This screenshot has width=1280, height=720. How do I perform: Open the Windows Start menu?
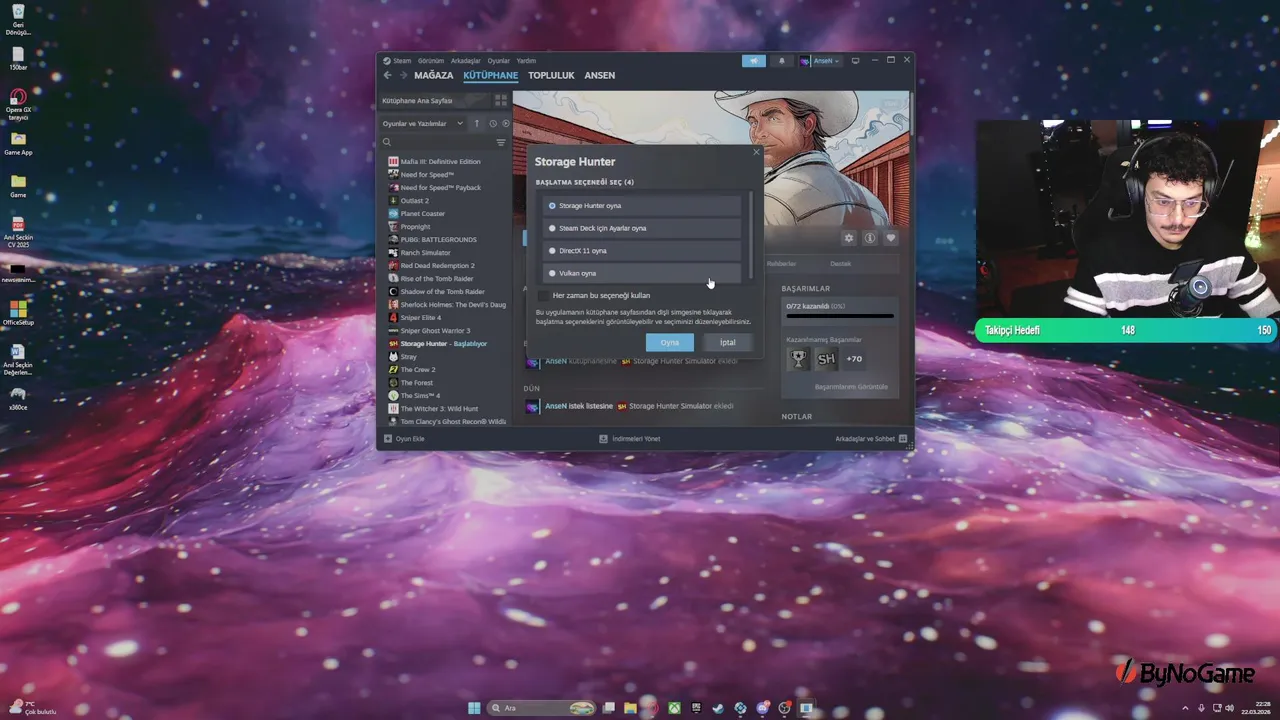pos(474,708)
